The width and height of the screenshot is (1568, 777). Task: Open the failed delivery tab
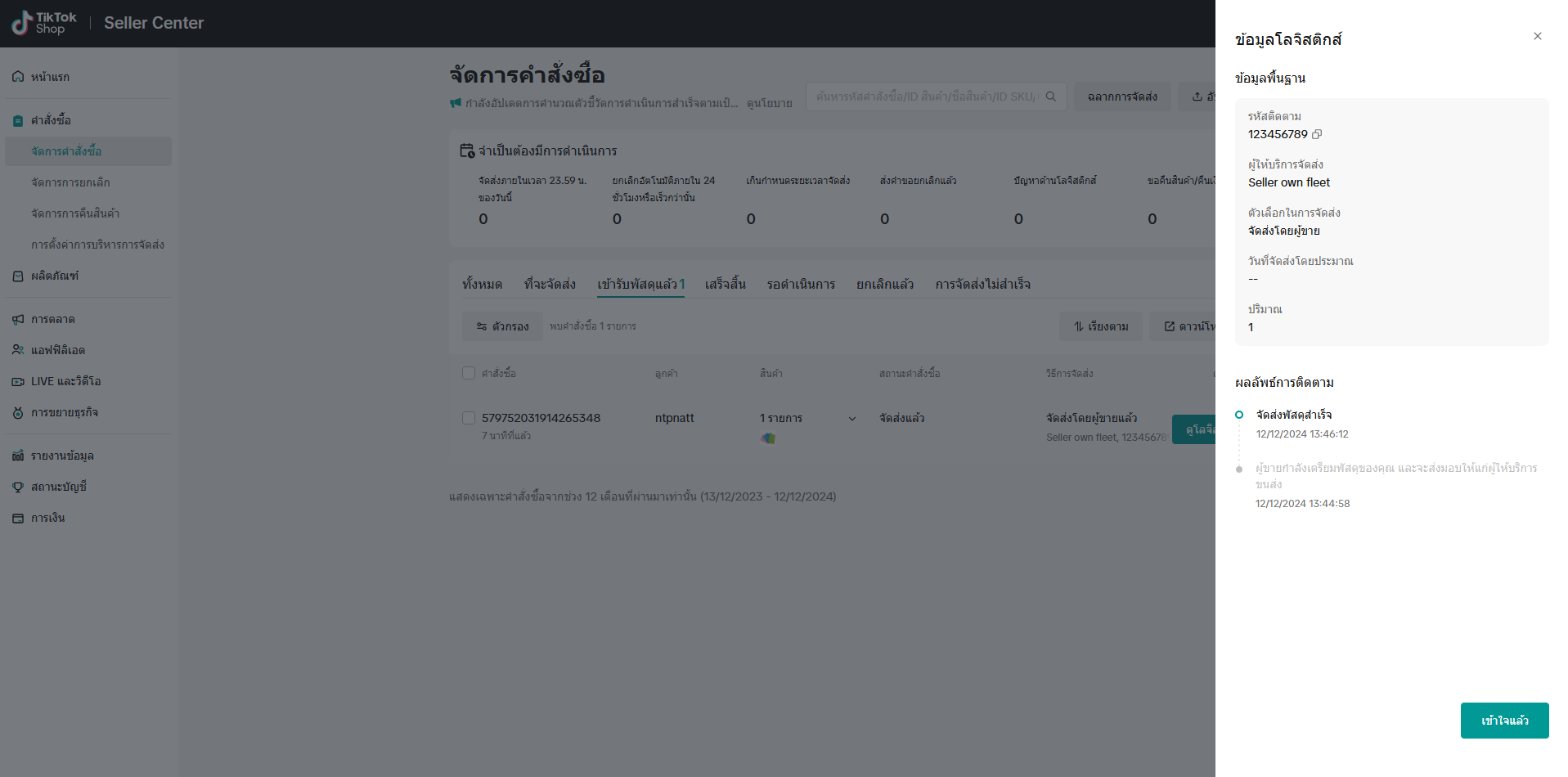[x=983, y=284]
